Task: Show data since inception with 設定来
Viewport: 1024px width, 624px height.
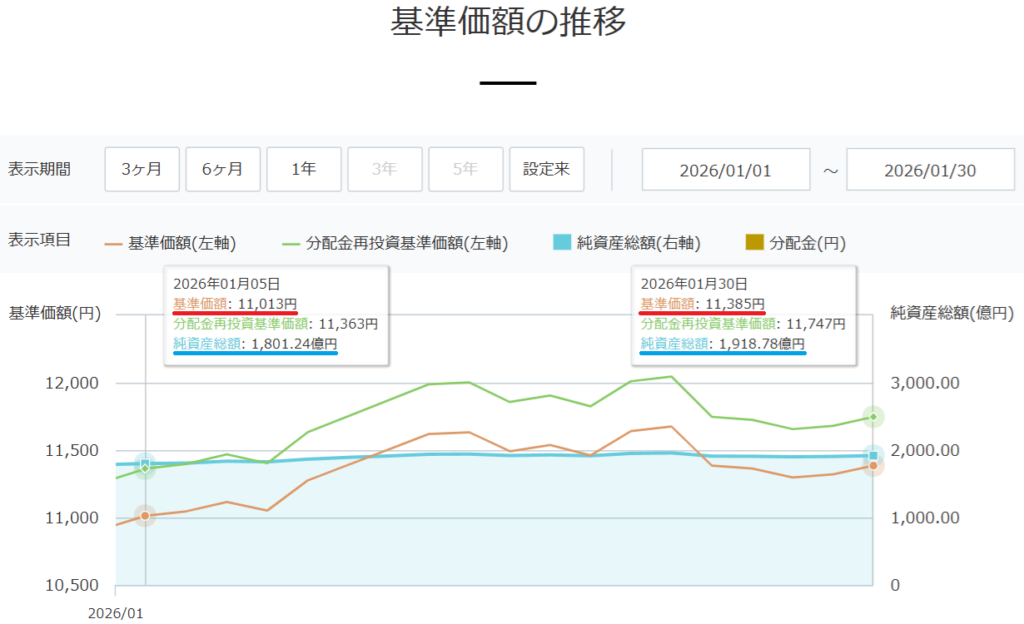Action: coord(546,169)
